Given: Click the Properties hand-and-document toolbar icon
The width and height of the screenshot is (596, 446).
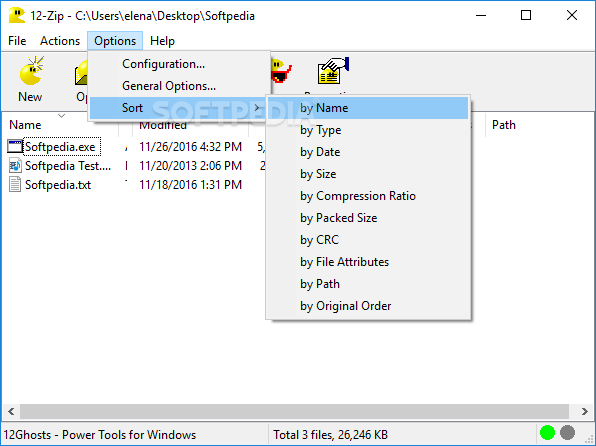Looking at the screenshot, I should click(x=333, y=71).
